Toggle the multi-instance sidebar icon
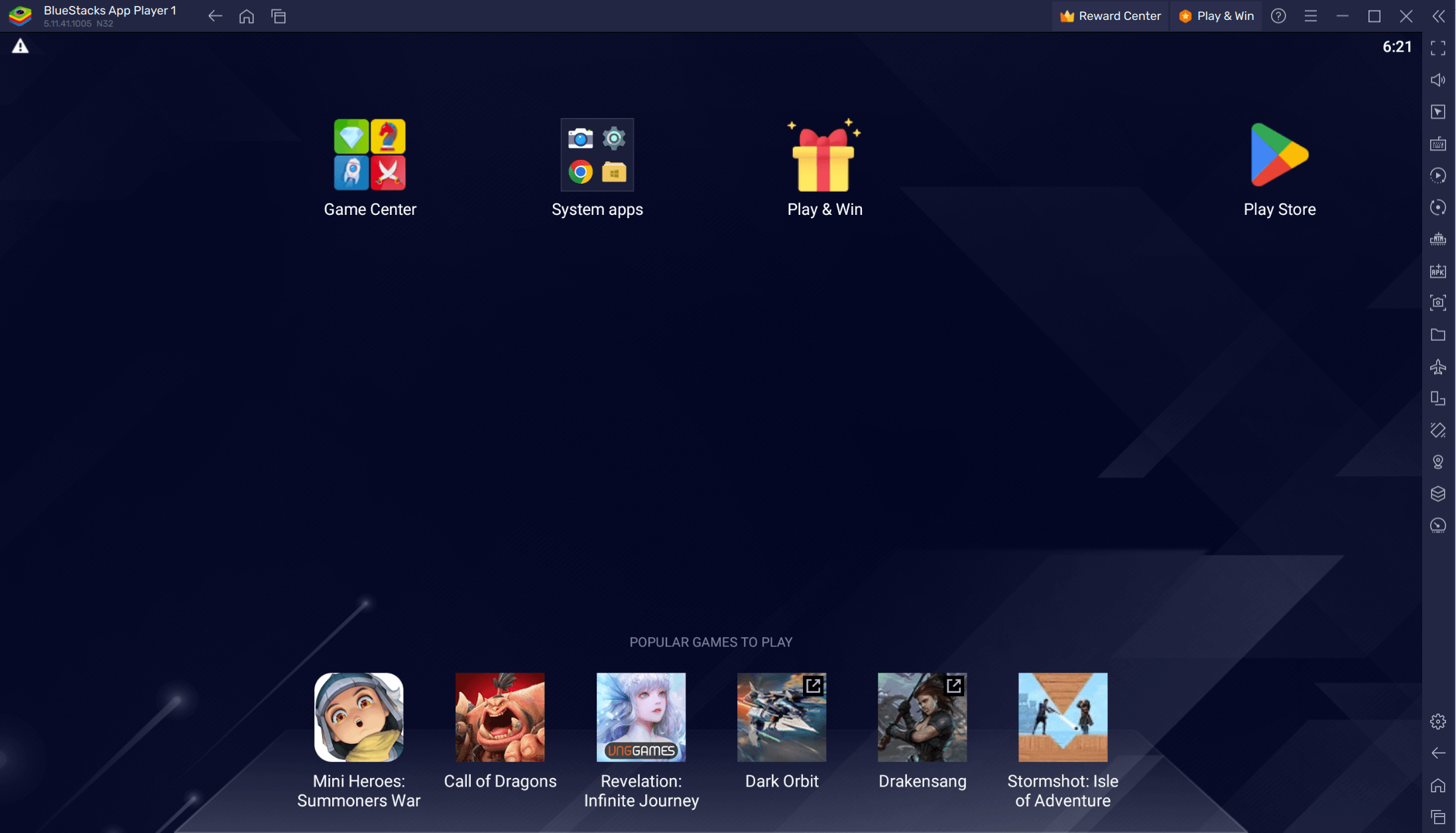This screenshot has height=833, width=1456. click(x=1438, y=398)
